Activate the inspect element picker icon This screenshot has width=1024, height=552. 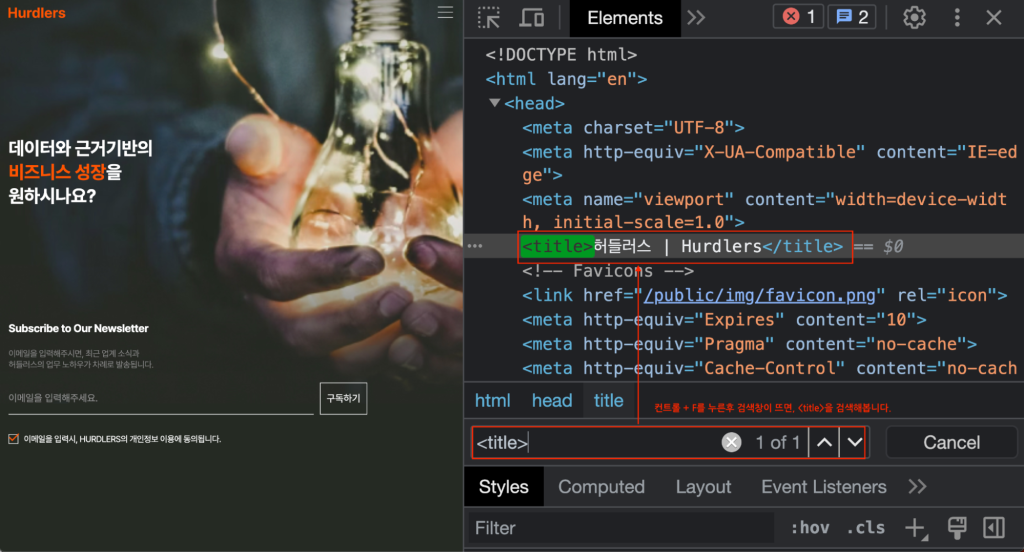488,18
